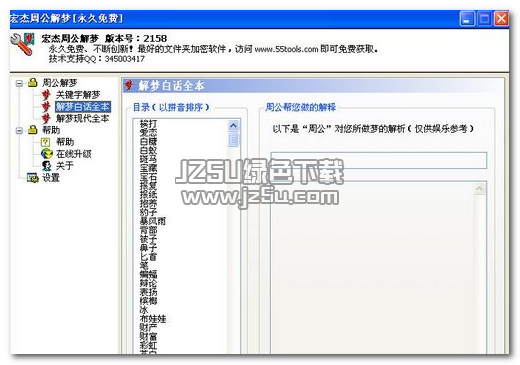Click the empty dream title field
This screenshot has width=520, height=365.
(x=379, y=160)
